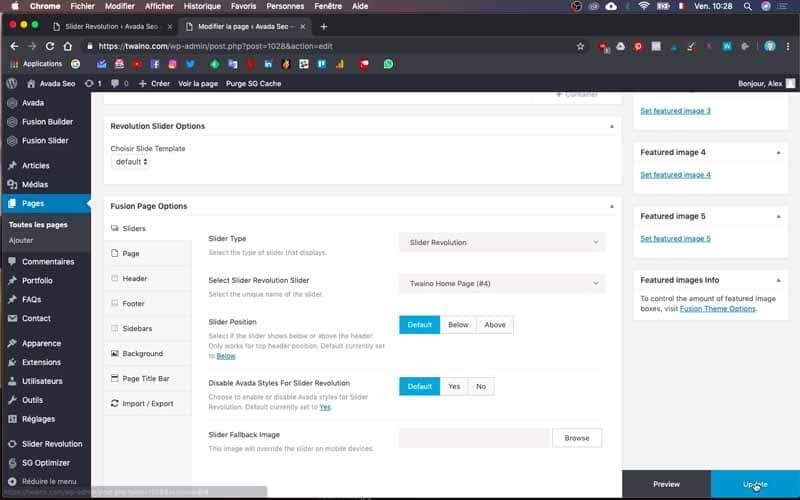
Task: Set Slider Position to Above
Action: [x=495, y=324]
